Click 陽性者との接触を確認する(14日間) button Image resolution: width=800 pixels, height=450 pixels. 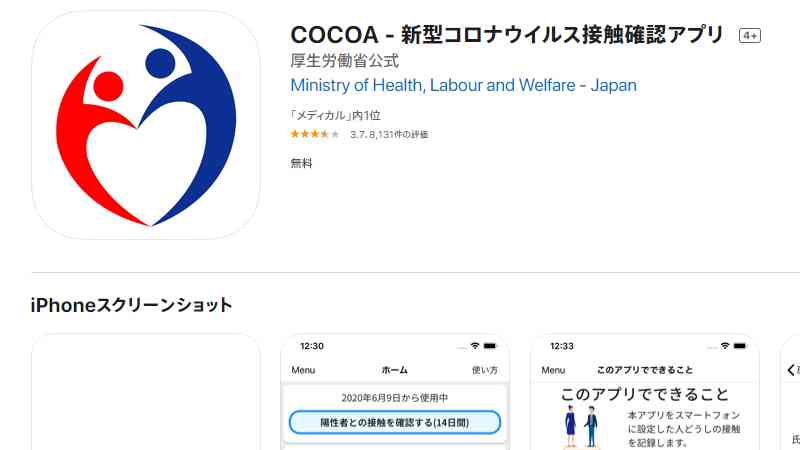click(x=395, y=422)
